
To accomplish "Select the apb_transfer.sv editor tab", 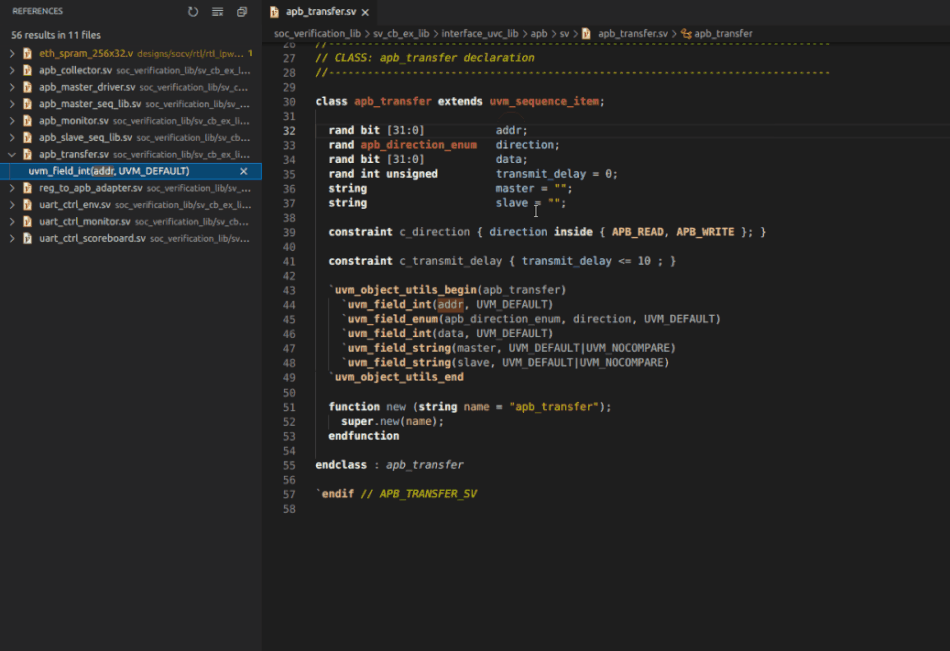I will click(x=320, y=12).
